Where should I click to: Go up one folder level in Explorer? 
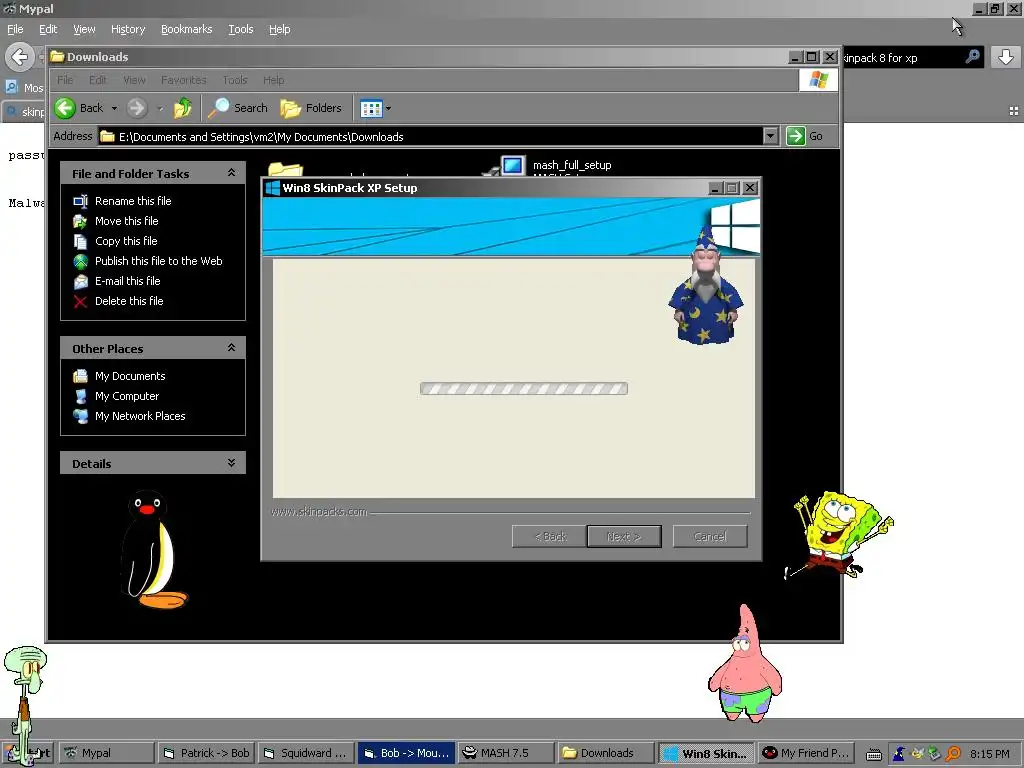[183, 108]
